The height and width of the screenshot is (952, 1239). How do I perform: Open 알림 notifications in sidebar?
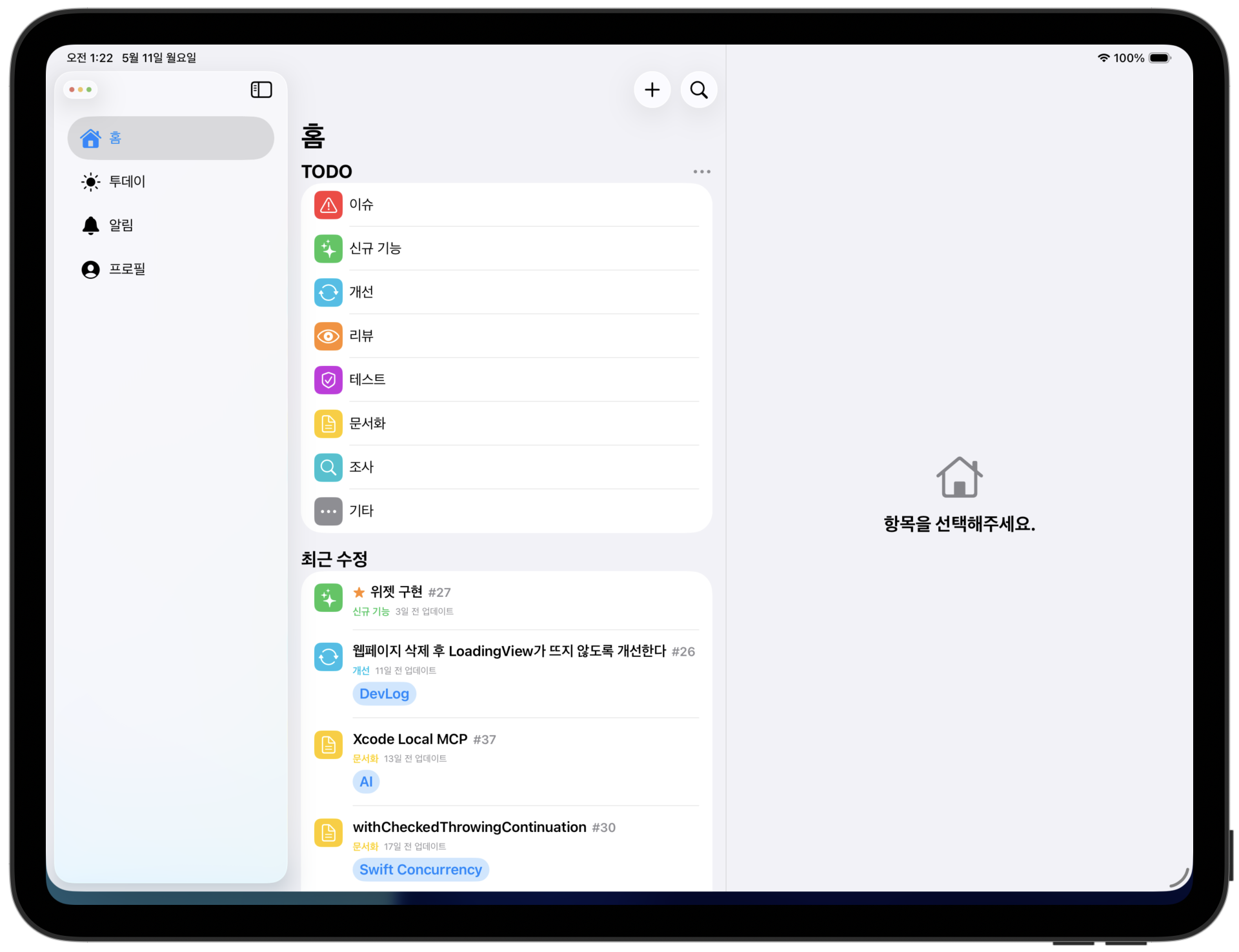(171, 225)
